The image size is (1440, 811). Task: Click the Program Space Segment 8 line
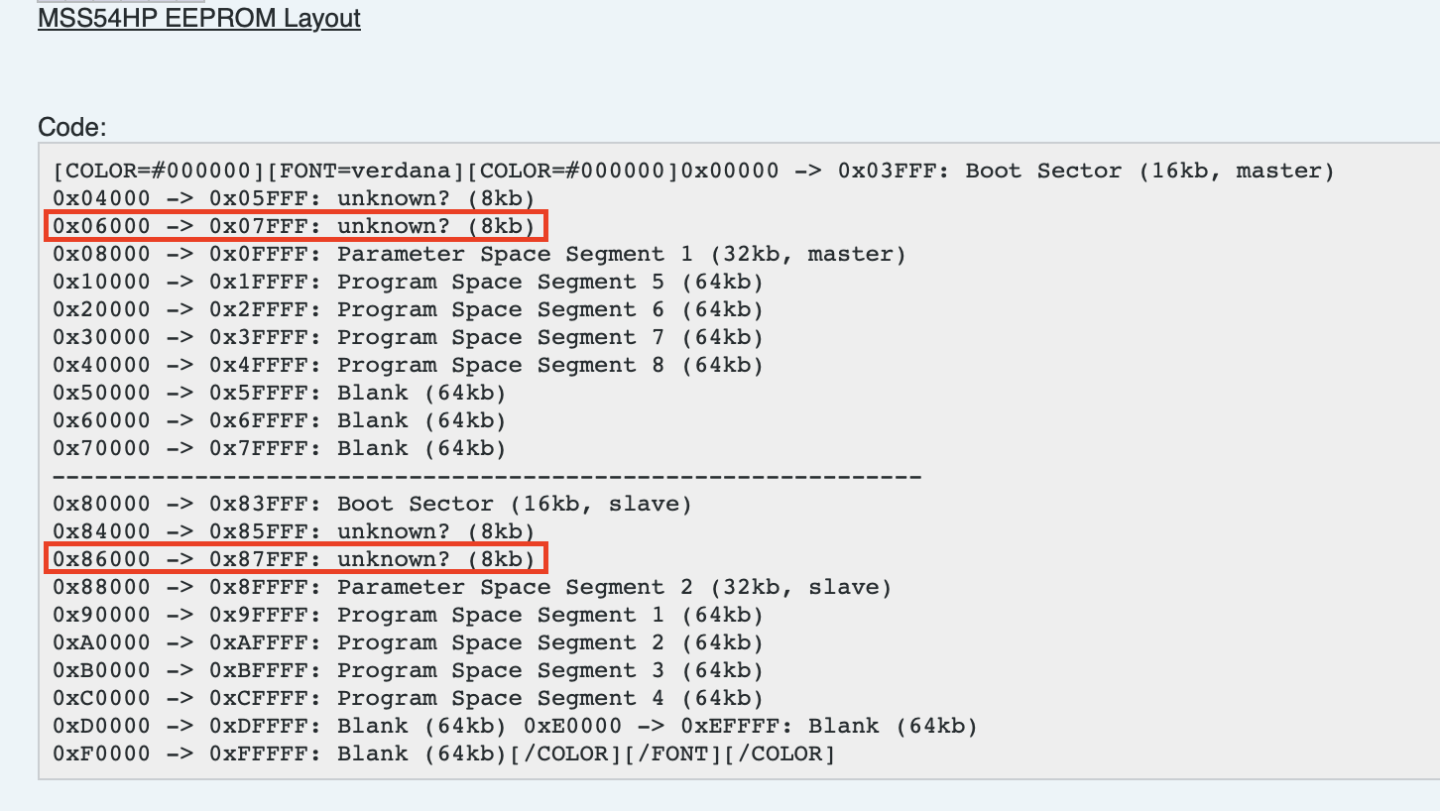click(x=408, y=365)
